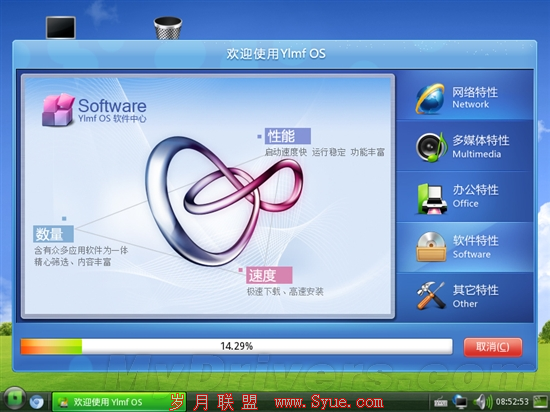
Task: Click the 08:52:53 system clock
Action: 512,401
